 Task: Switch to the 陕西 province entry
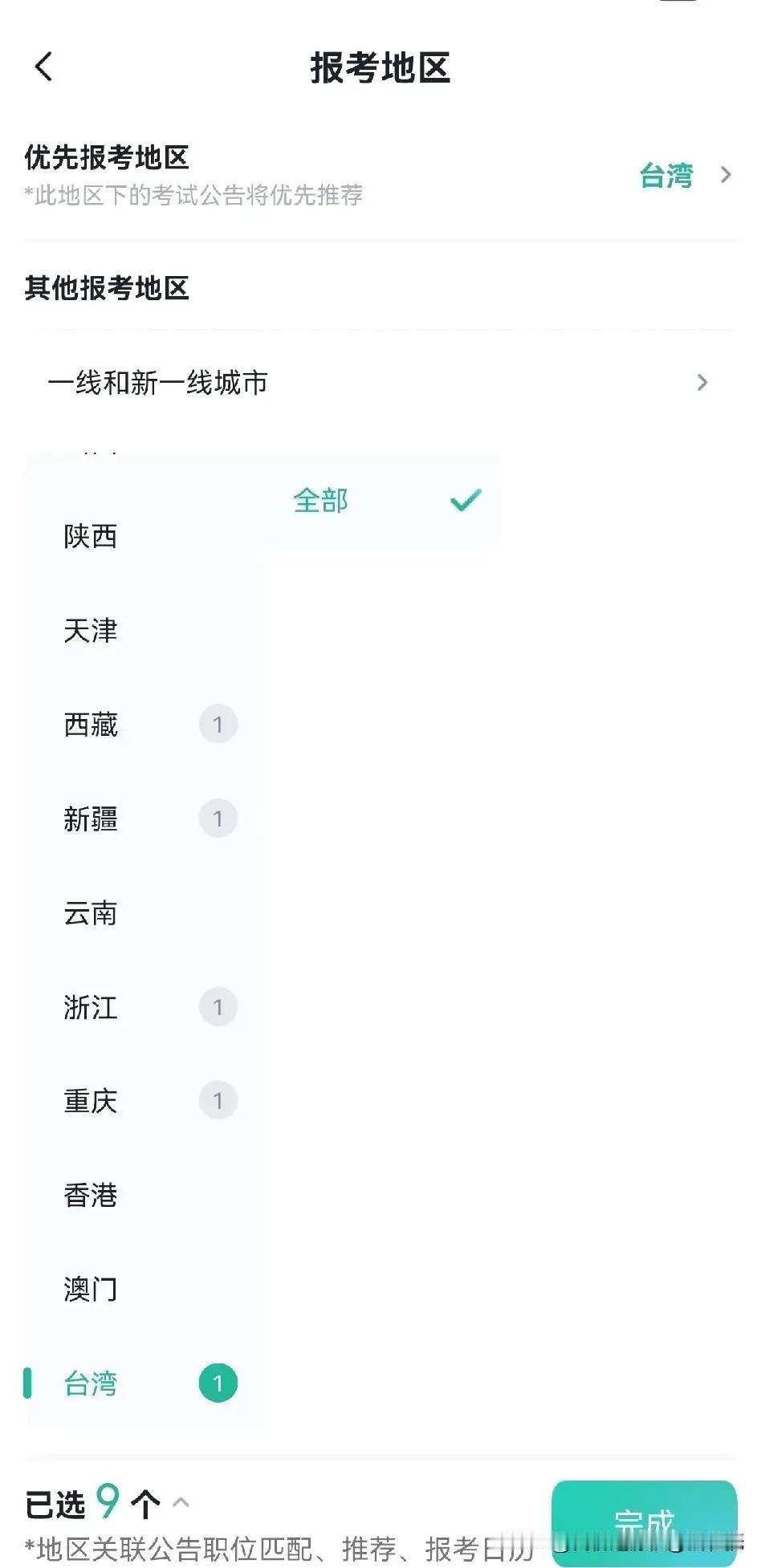coord(91,537)
